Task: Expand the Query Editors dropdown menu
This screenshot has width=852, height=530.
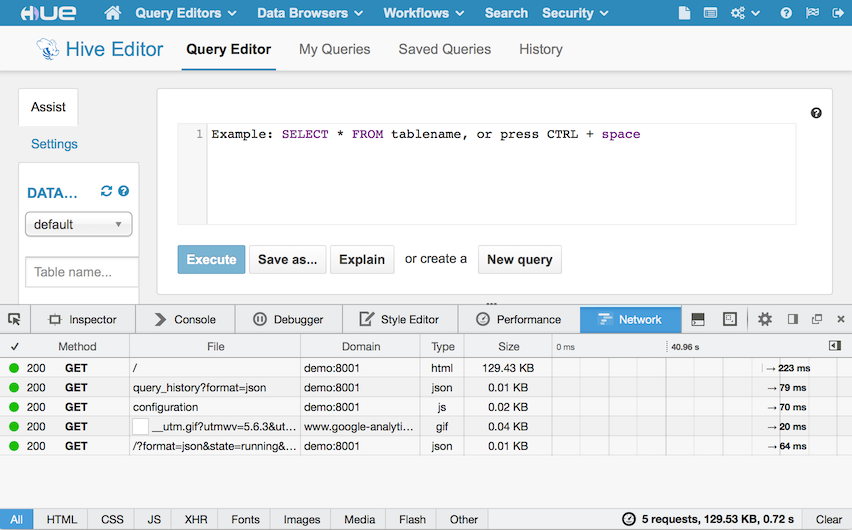Action: 186,13
